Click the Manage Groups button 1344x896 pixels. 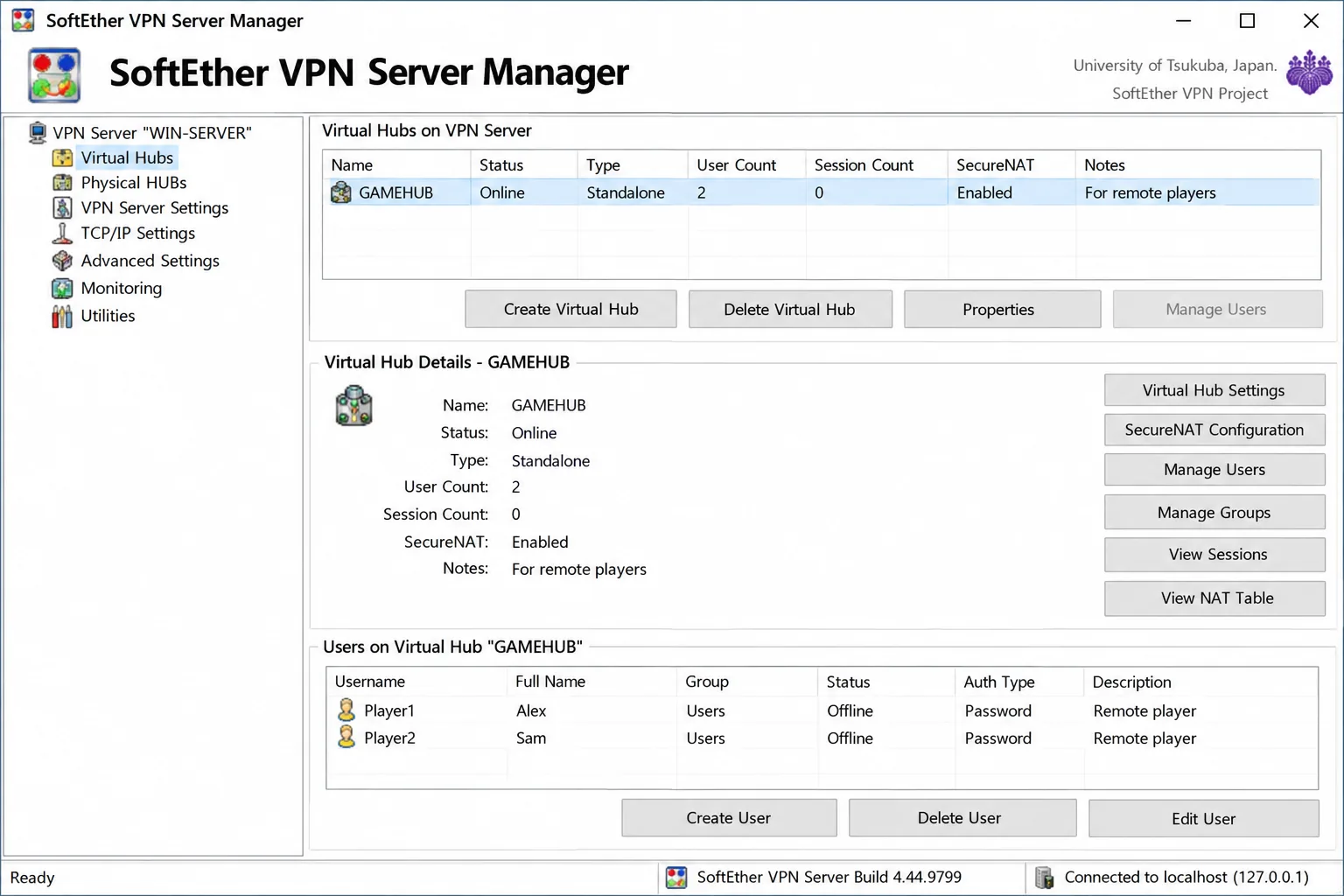(x=1214, y=513)
